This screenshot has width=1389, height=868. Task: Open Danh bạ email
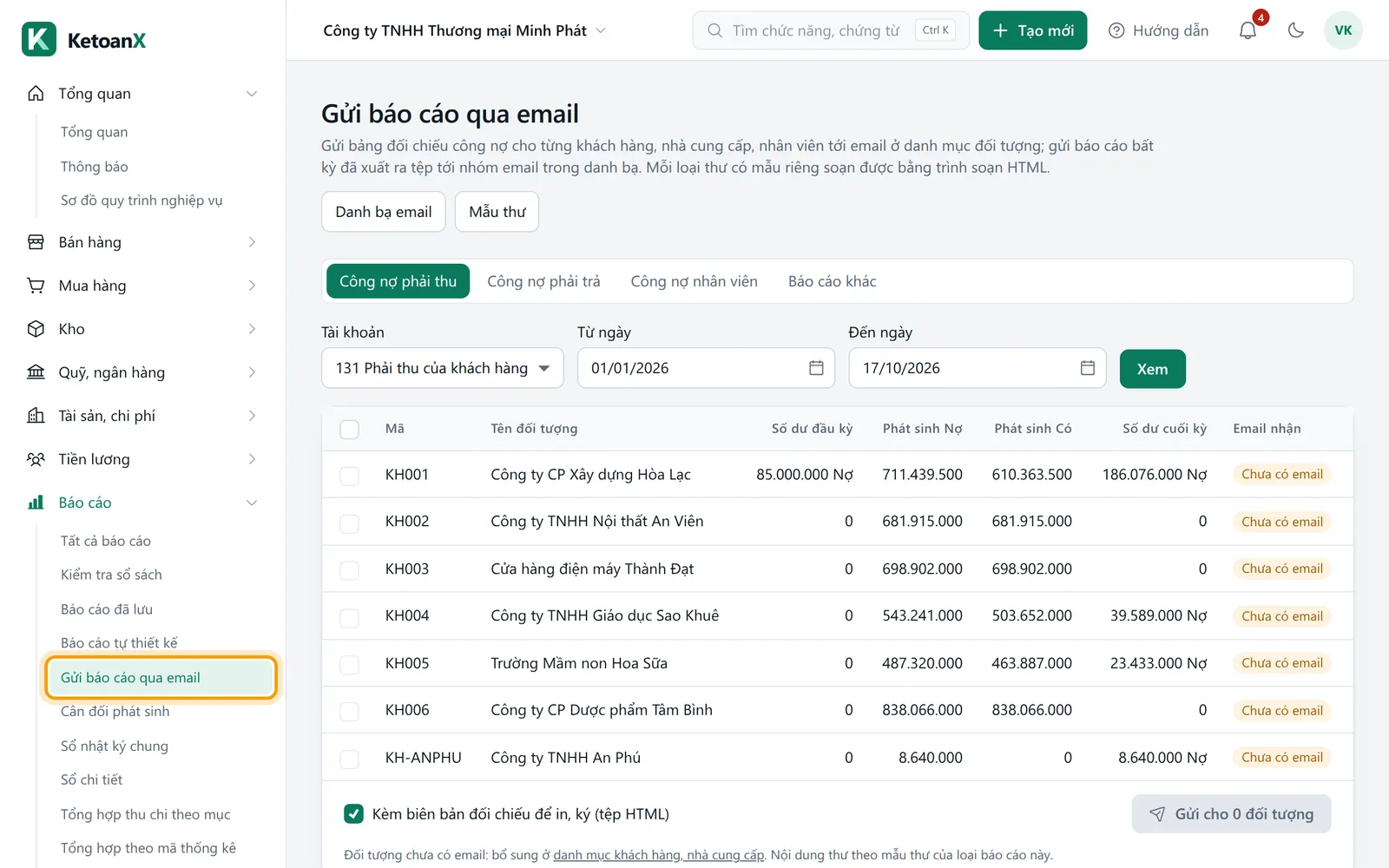click(x=384, y=212)
